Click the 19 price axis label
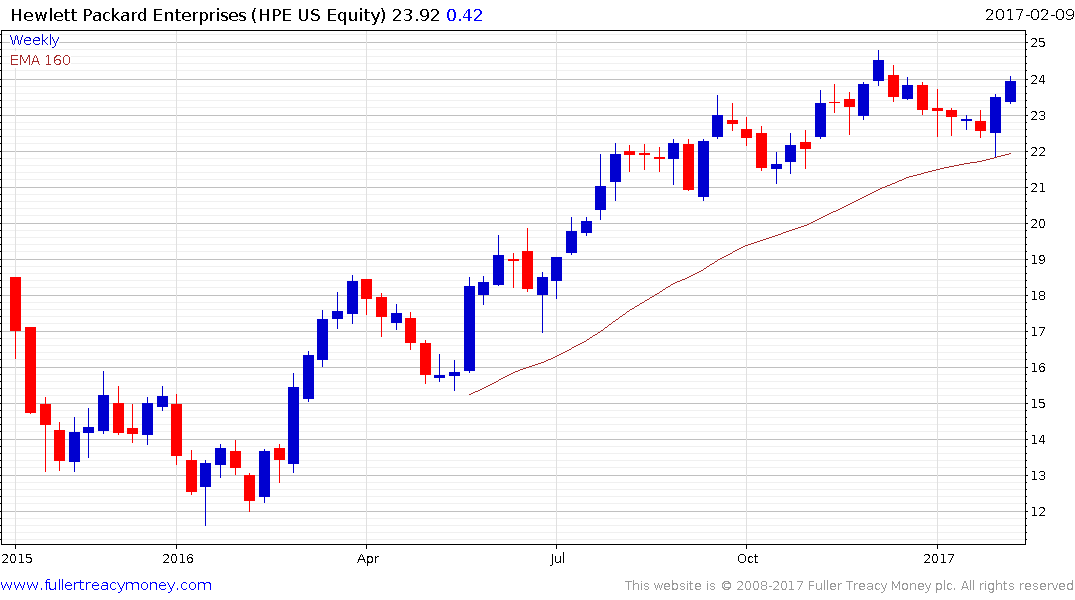1075x600 pixels. 1037,259
